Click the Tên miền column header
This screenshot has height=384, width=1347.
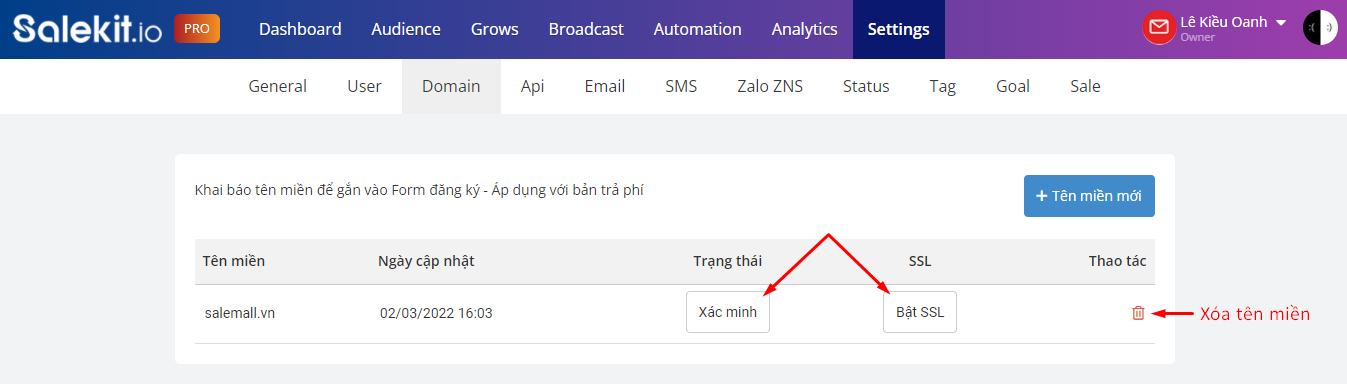pos(233,261)
